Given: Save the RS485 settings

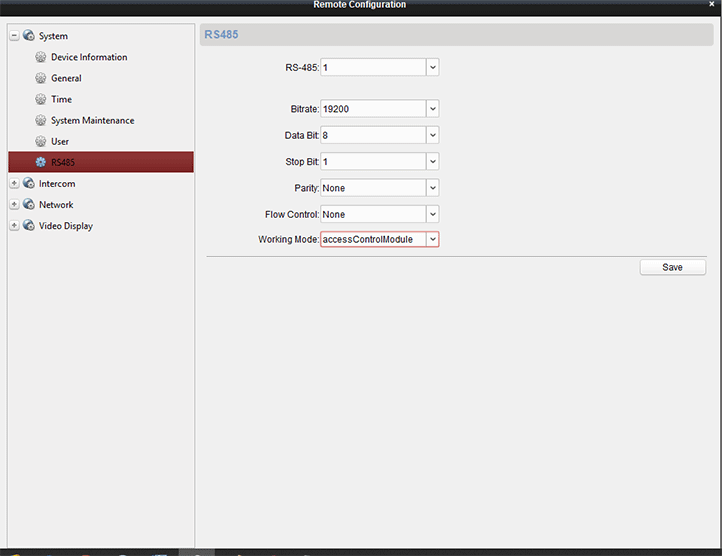Looking at the screenshot, I should tap(672, 267).
